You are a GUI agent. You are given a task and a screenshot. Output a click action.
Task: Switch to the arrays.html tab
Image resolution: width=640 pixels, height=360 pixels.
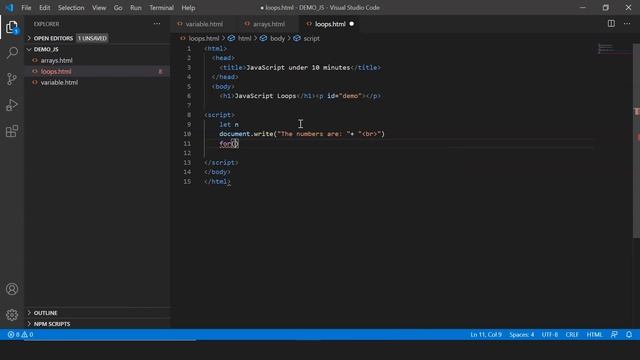click(x=269, y=24)
